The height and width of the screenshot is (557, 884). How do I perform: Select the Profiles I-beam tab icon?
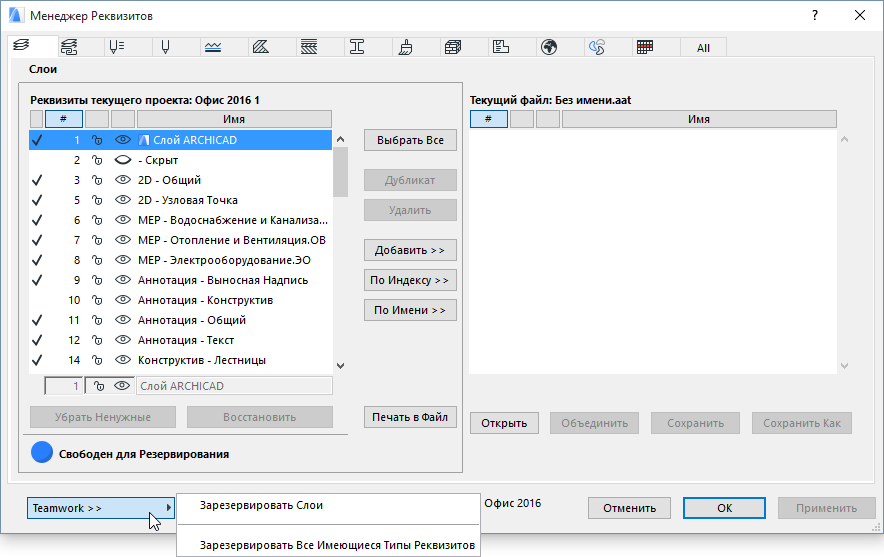coord(357,47)
